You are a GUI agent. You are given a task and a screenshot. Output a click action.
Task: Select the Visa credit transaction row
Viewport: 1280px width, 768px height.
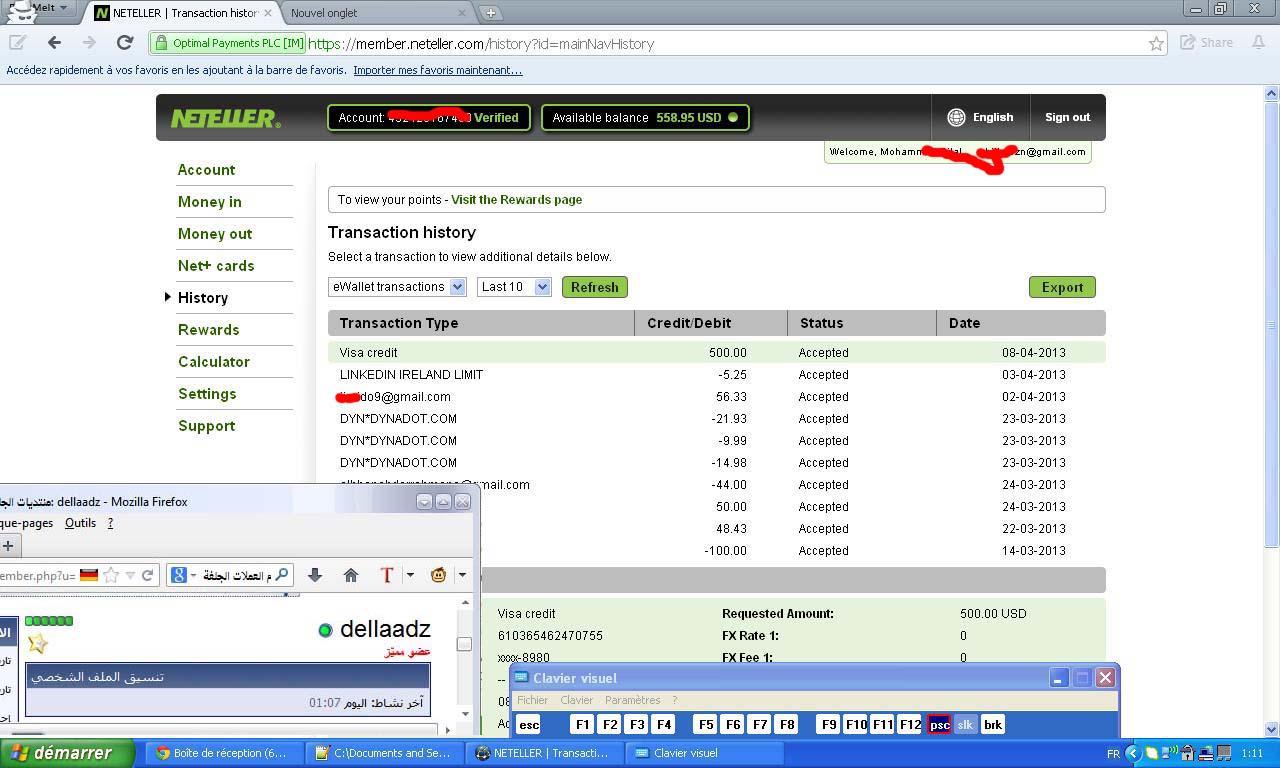[x=716, y=353]
